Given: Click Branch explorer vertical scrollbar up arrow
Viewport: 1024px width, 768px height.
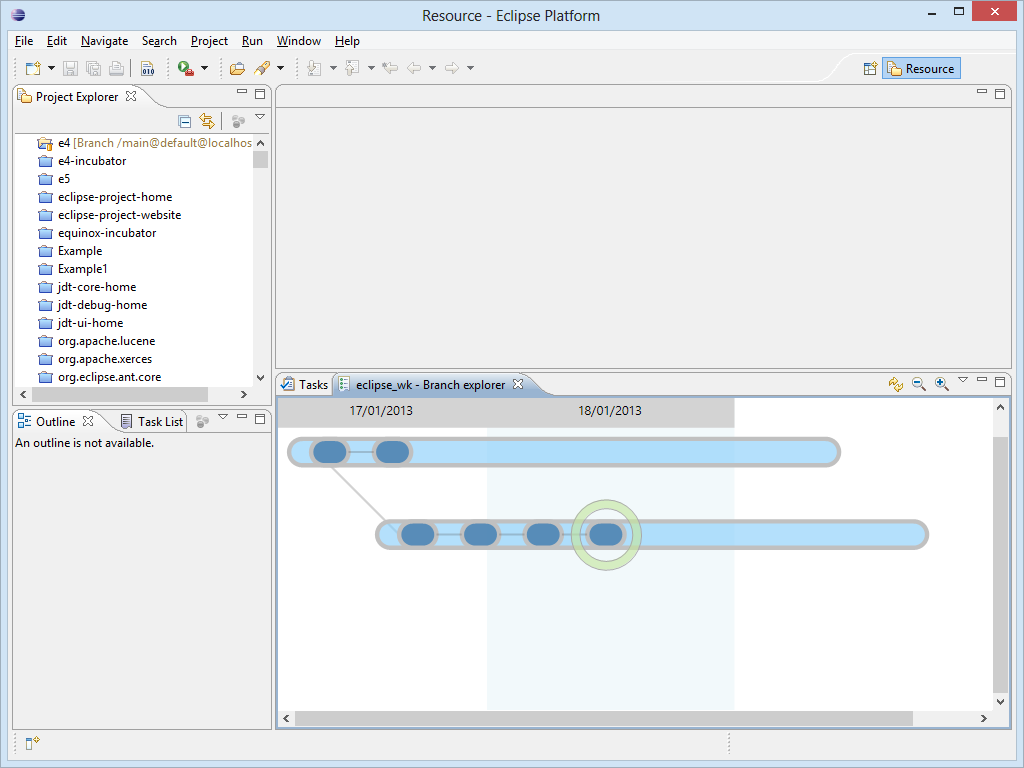Looking at the screenshot, I should [1000, 408].
